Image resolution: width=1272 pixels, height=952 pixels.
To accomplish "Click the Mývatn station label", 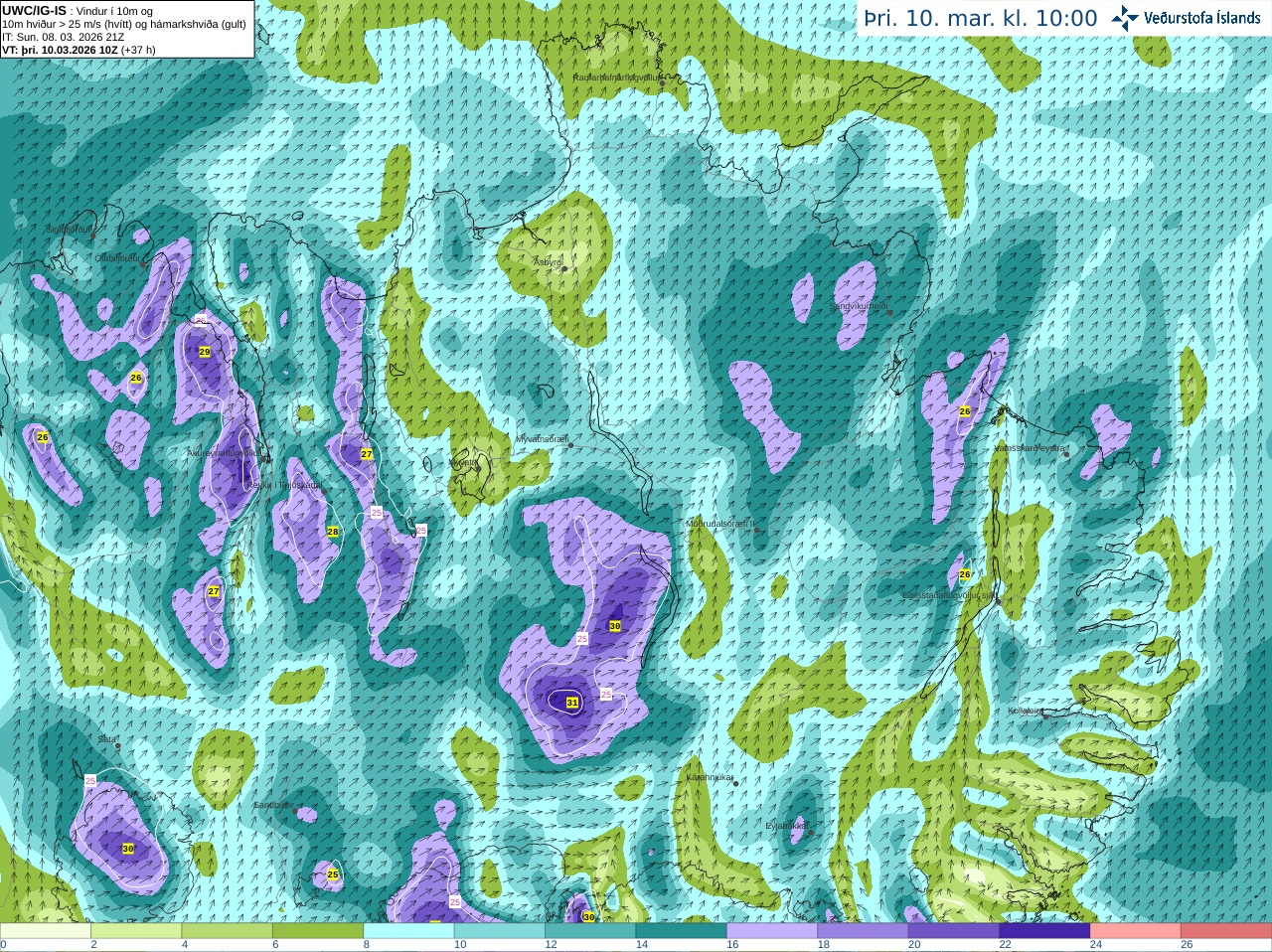I will pos(463,462).
